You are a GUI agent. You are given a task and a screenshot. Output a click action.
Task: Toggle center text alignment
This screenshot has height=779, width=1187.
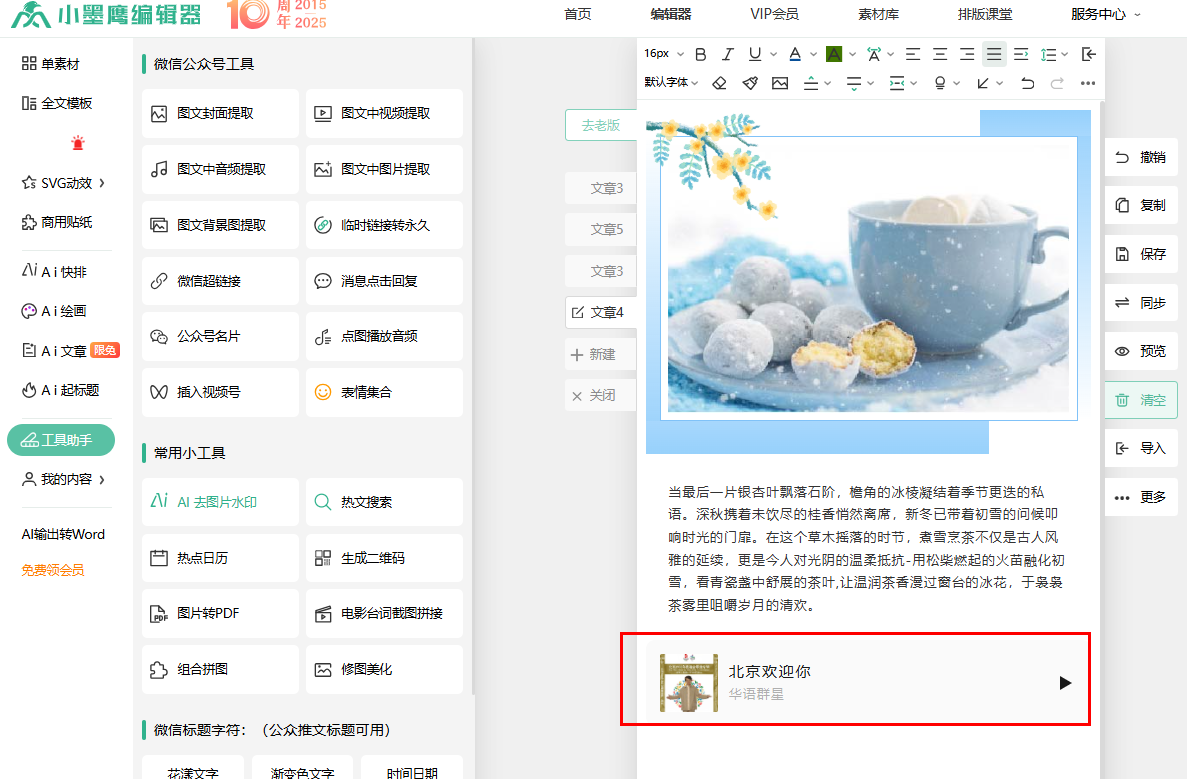[940, 54]
